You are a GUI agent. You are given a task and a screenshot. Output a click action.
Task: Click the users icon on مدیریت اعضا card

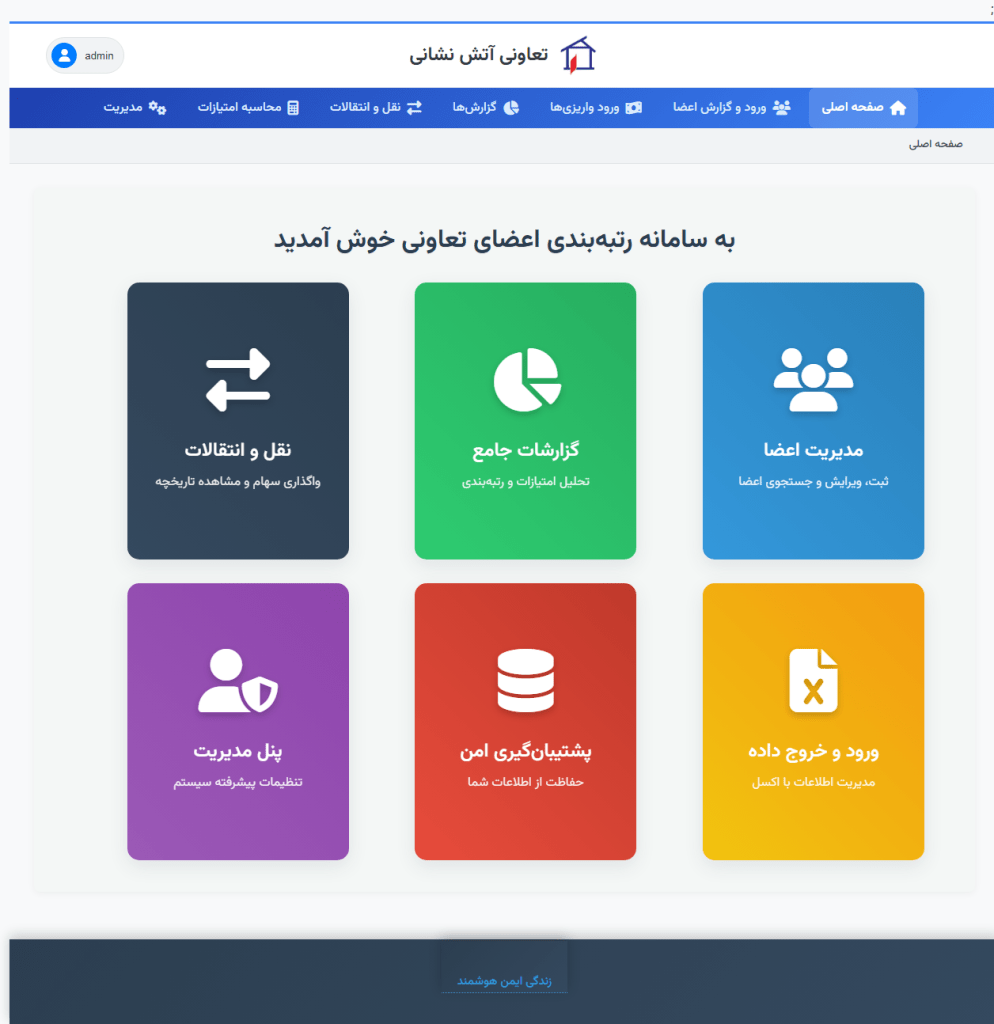813,380
